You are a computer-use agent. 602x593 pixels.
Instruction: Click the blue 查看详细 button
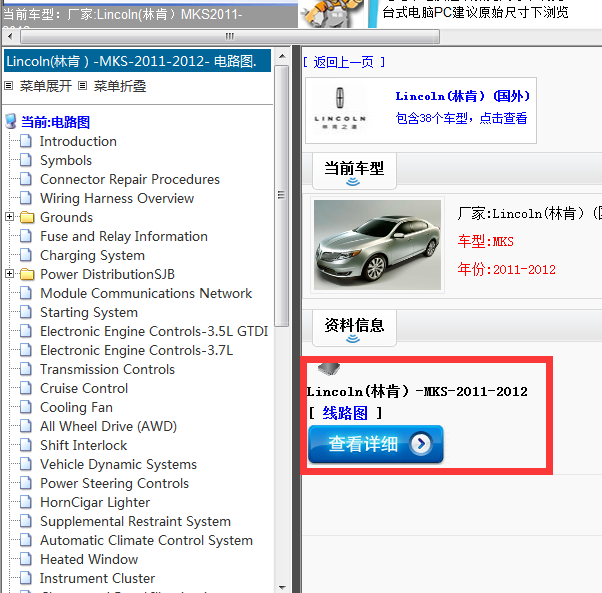point(376,444)
